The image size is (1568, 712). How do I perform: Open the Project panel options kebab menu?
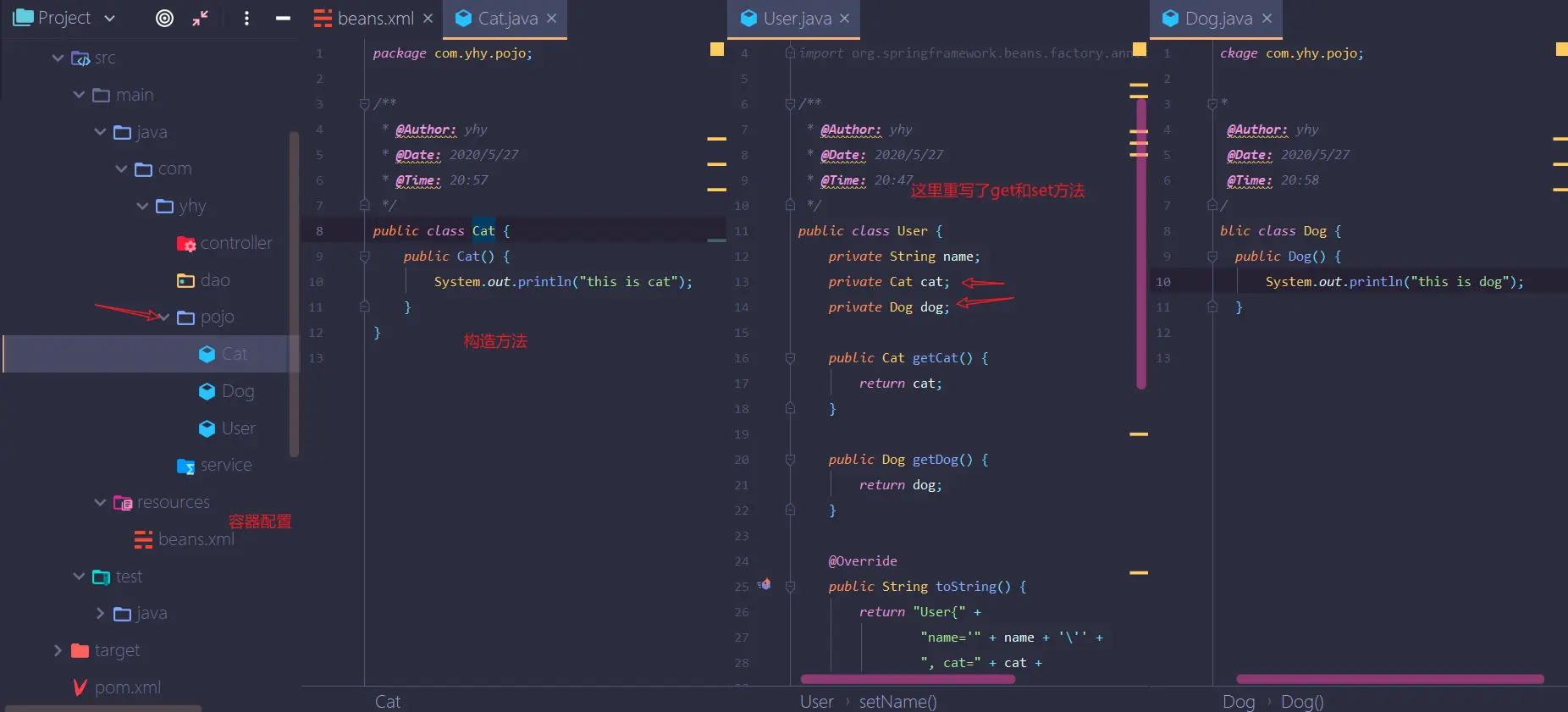[246, 18]
